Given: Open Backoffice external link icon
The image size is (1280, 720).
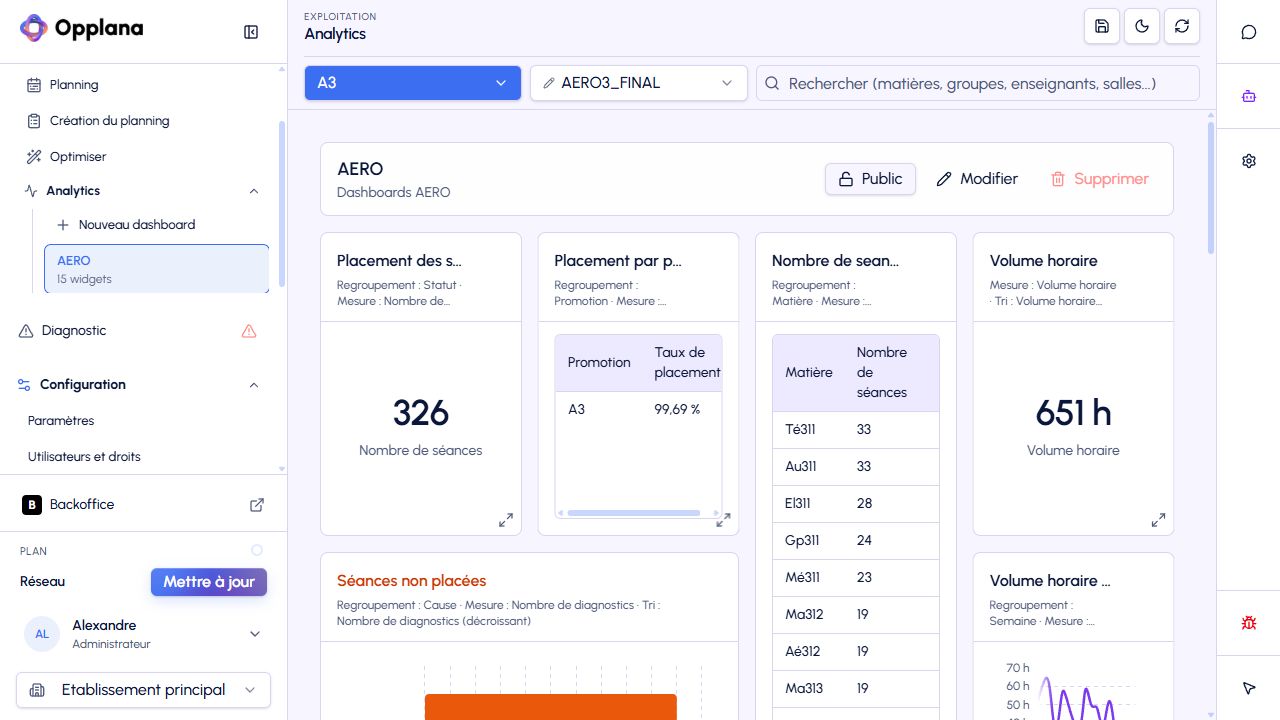Looking at the screenshot, I should 257,505.
